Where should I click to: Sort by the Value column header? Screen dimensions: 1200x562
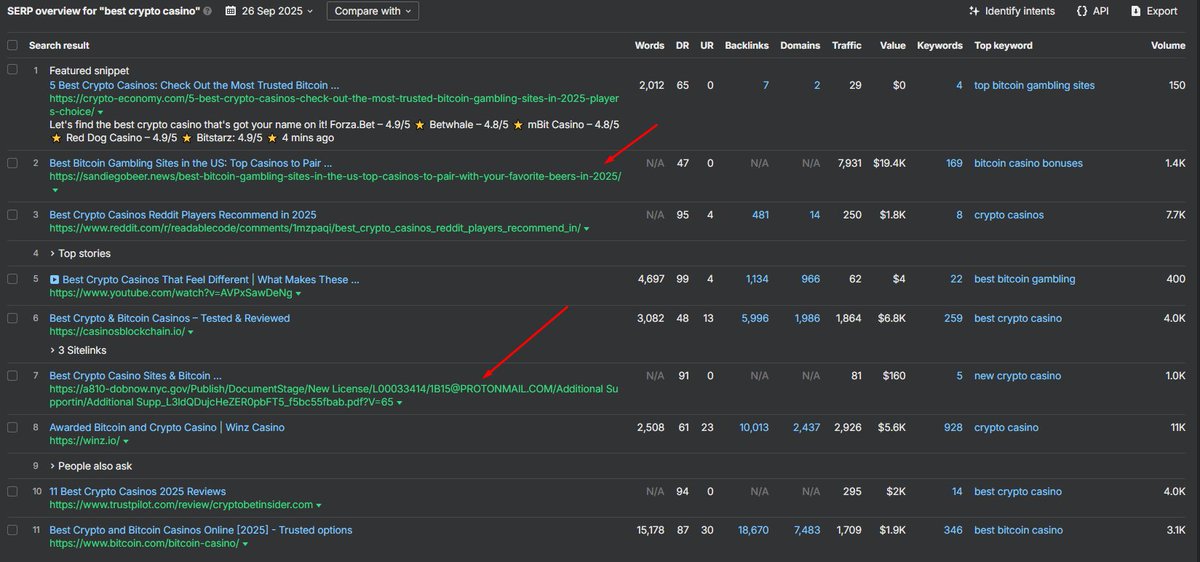pos(892,45)
